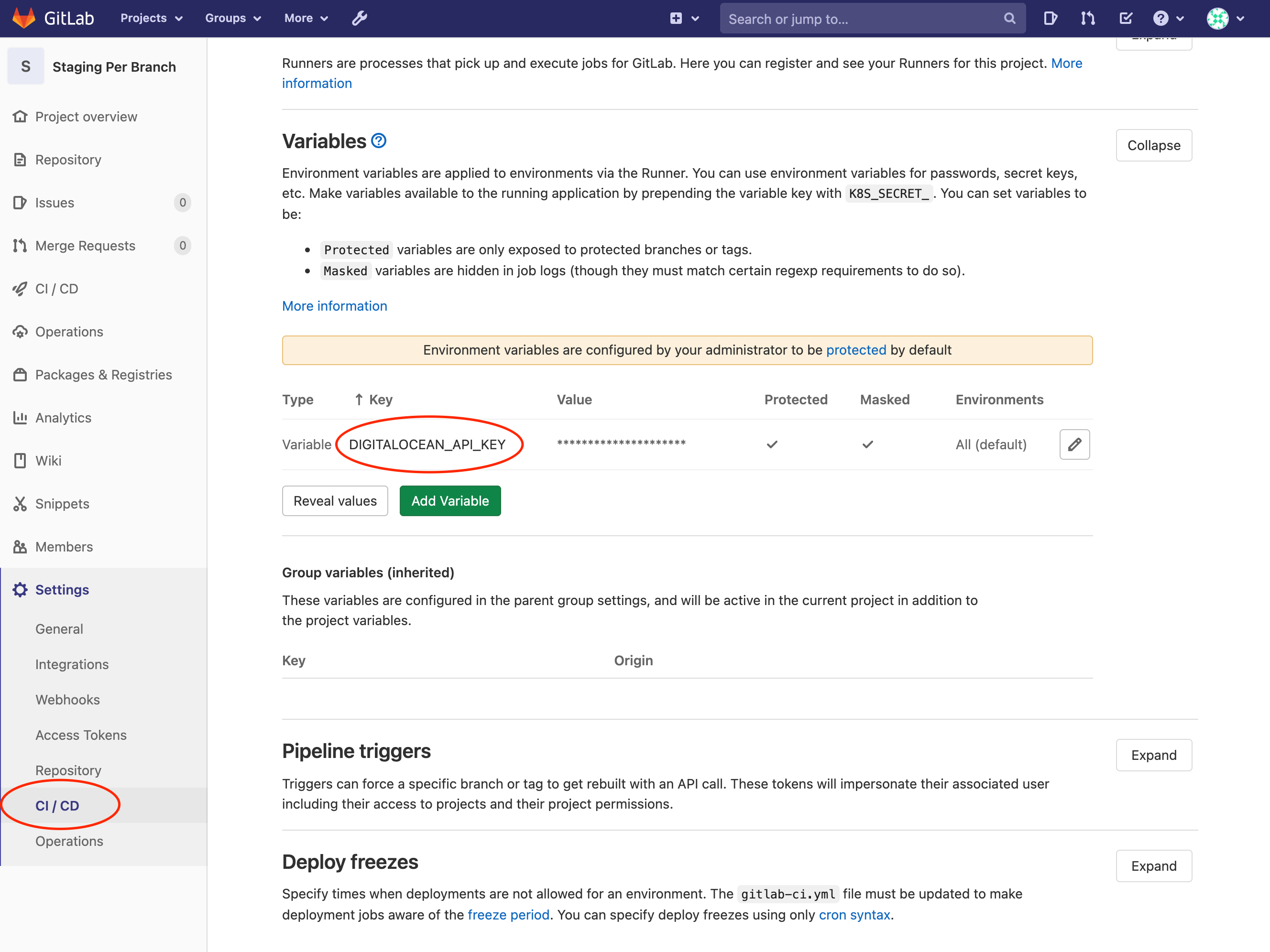Click the Packages & Registries icon
This screenshot has width=1270, height=952.
[20, 375]
